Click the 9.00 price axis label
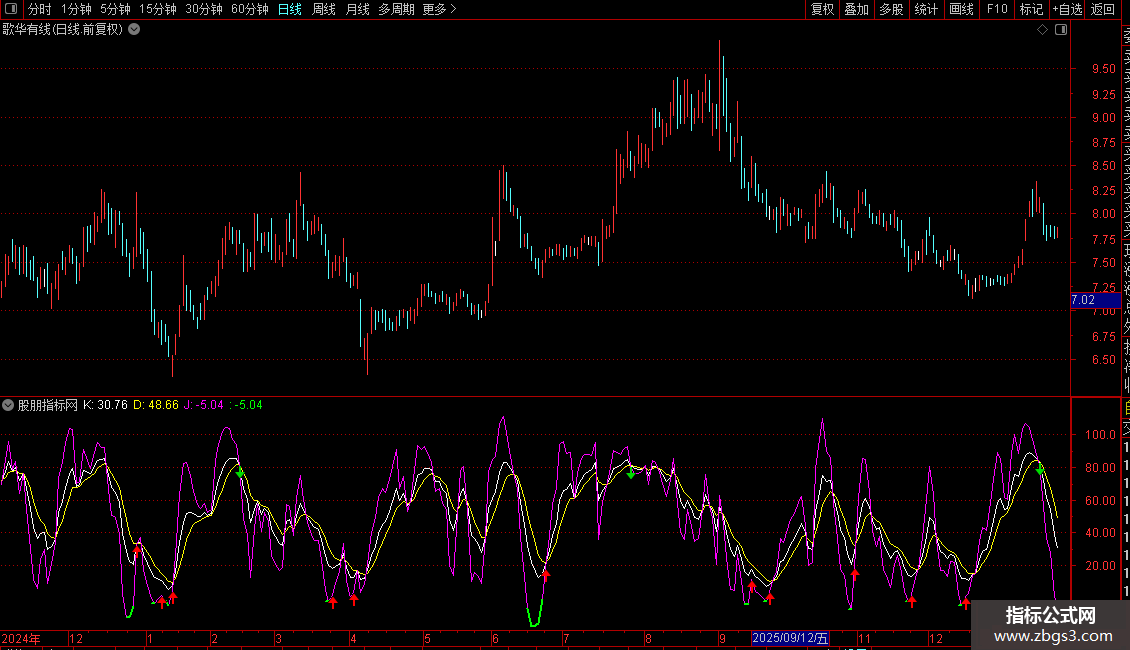The height and width of the screenshot is (650, 1130). tap(1103, 117)
